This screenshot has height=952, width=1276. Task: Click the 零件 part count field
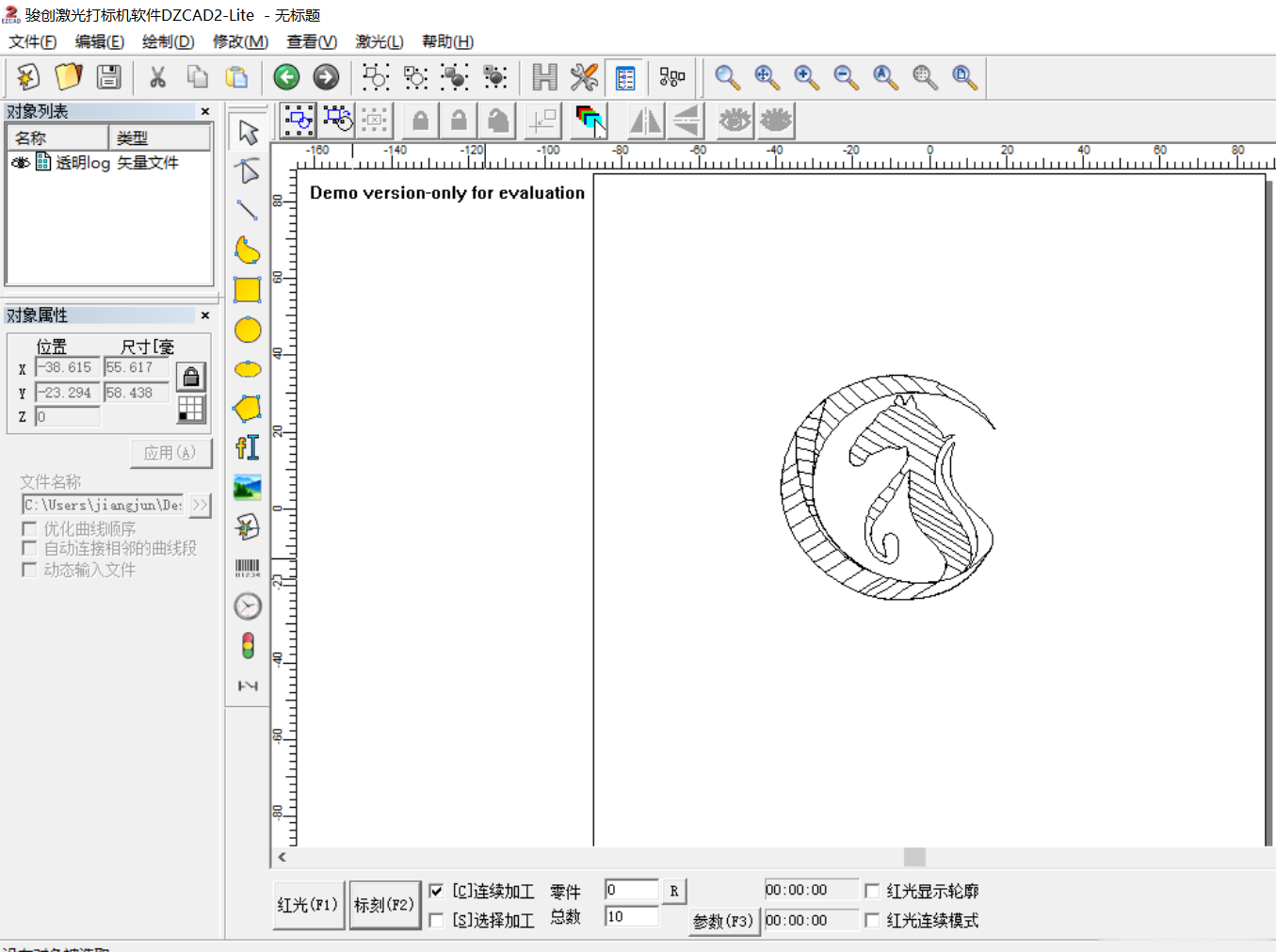click(x=632, y=890)
